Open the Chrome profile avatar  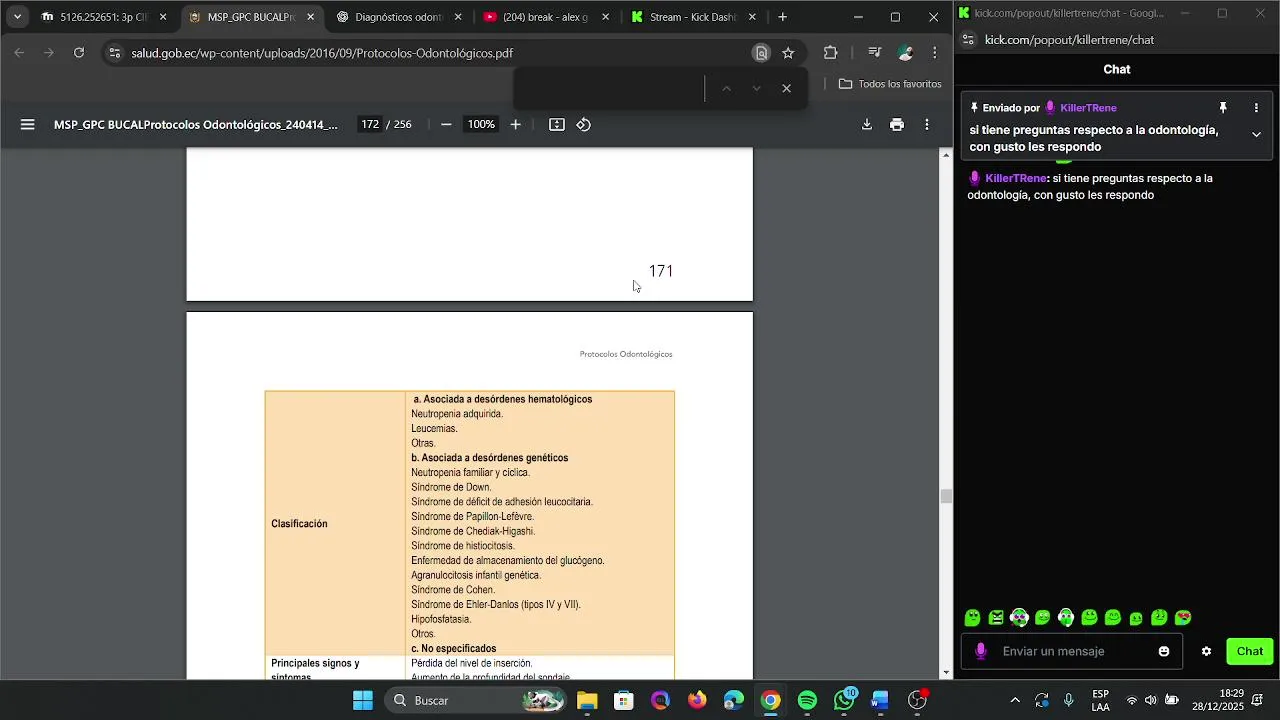[905, 53]
